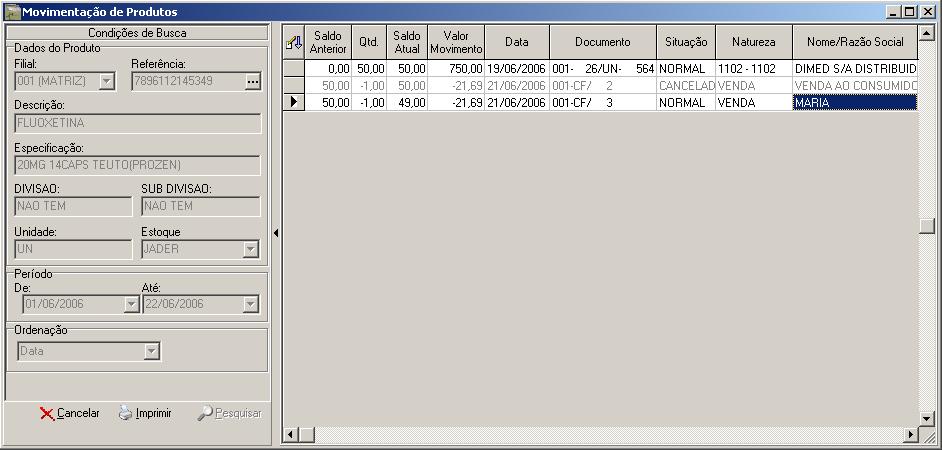The width and height of the screenshot is (942, 450).
Task: Click the Saldo Atual column header
Action: click(x=407, y=42)
